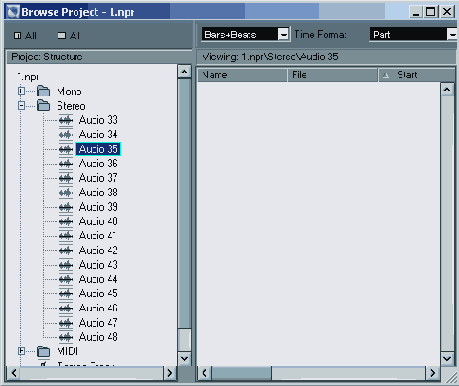Expand the MIDI folder node

pyautogui.click(x=21, y=351)
